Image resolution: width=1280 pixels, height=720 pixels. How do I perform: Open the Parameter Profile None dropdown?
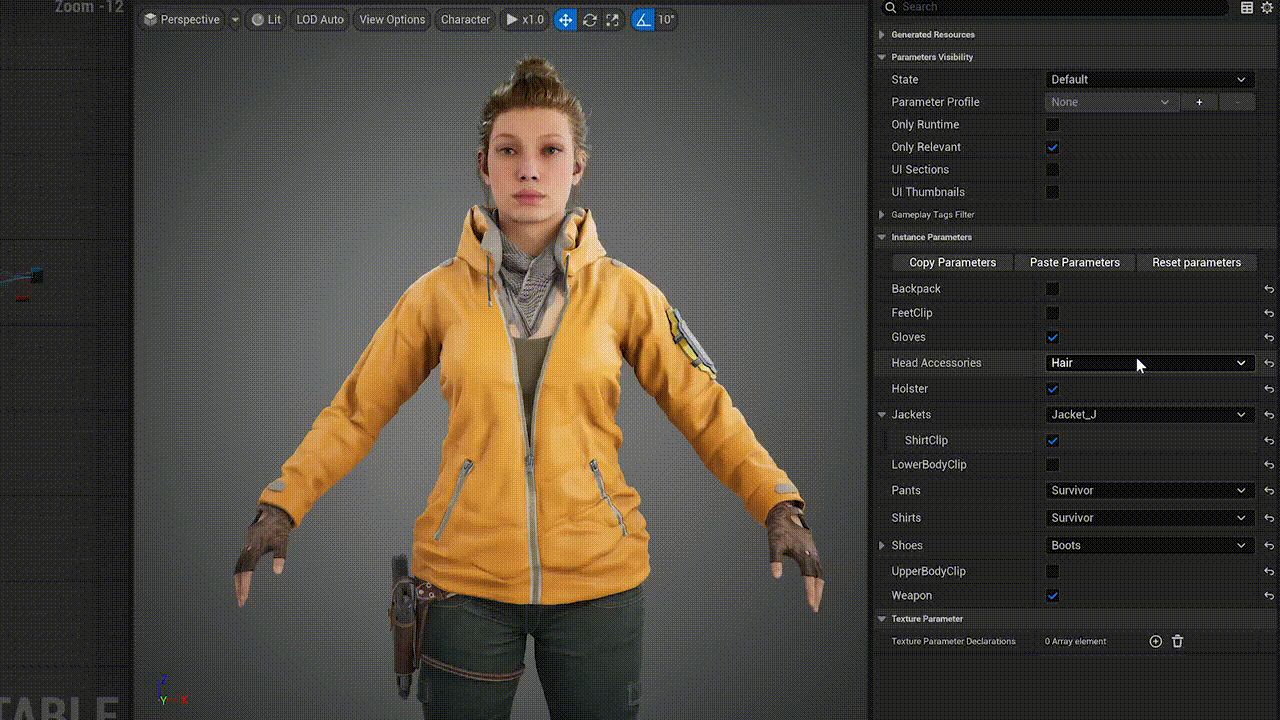pos(1111,102)
